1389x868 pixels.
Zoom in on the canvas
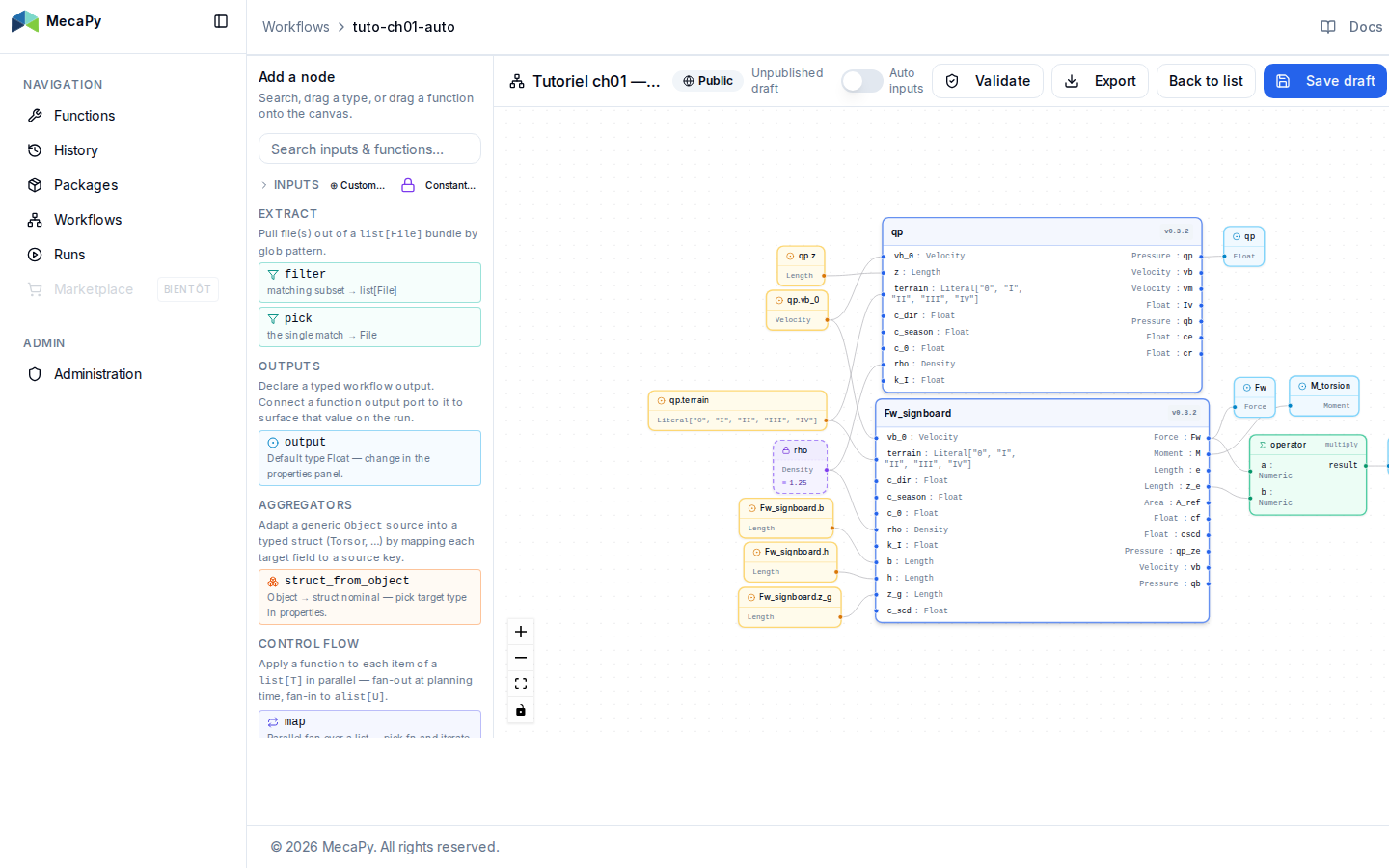[x=521, y=632]
